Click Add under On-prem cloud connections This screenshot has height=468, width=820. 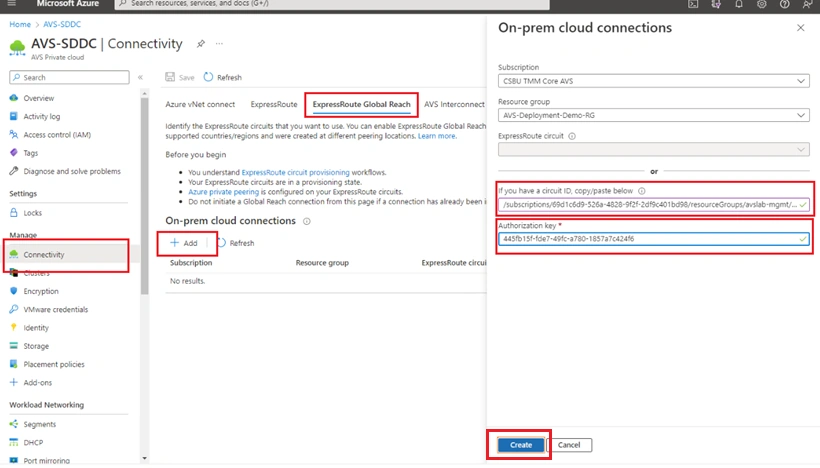click(184, 243)
